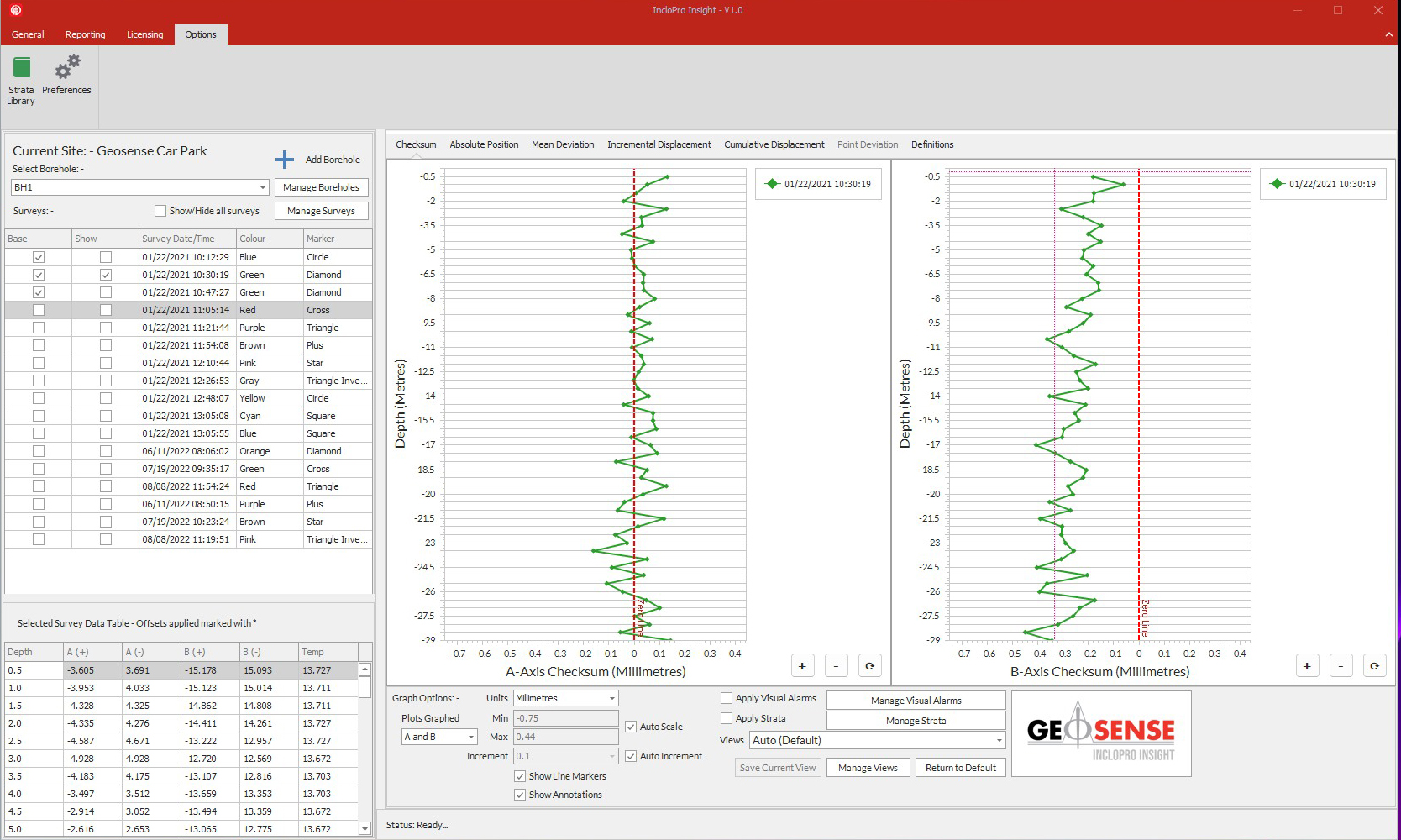
Task: Click green diamond legend marker in B-Axis graph
Action: pyautogui.click(x=1277, y=184)
